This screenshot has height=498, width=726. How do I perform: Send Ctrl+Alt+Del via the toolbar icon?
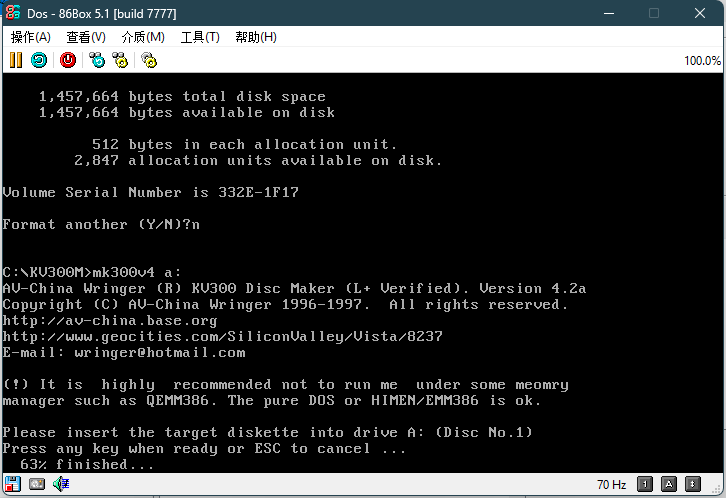(97, 60)
